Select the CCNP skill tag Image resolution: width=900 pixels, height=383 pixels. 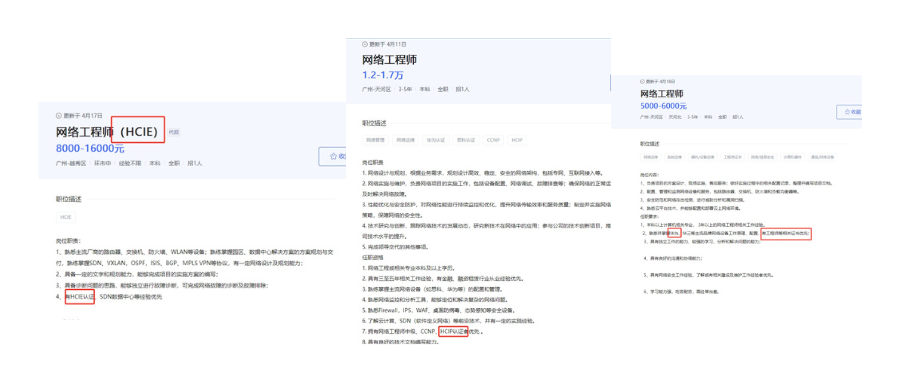pyautogui.click(x=494, y=140)
